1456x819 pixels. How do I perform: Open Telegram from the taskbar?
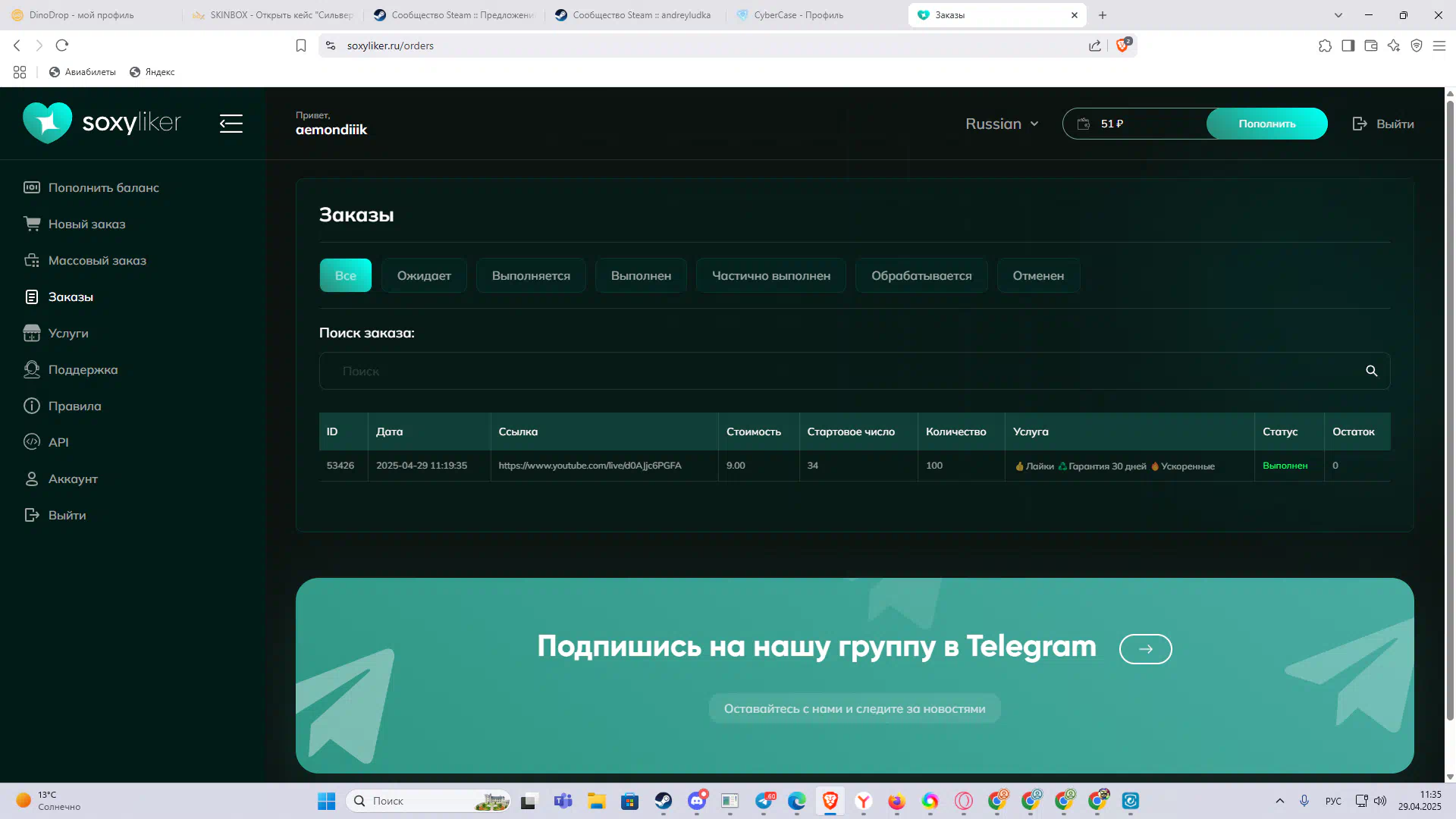(x=764, y=801)
